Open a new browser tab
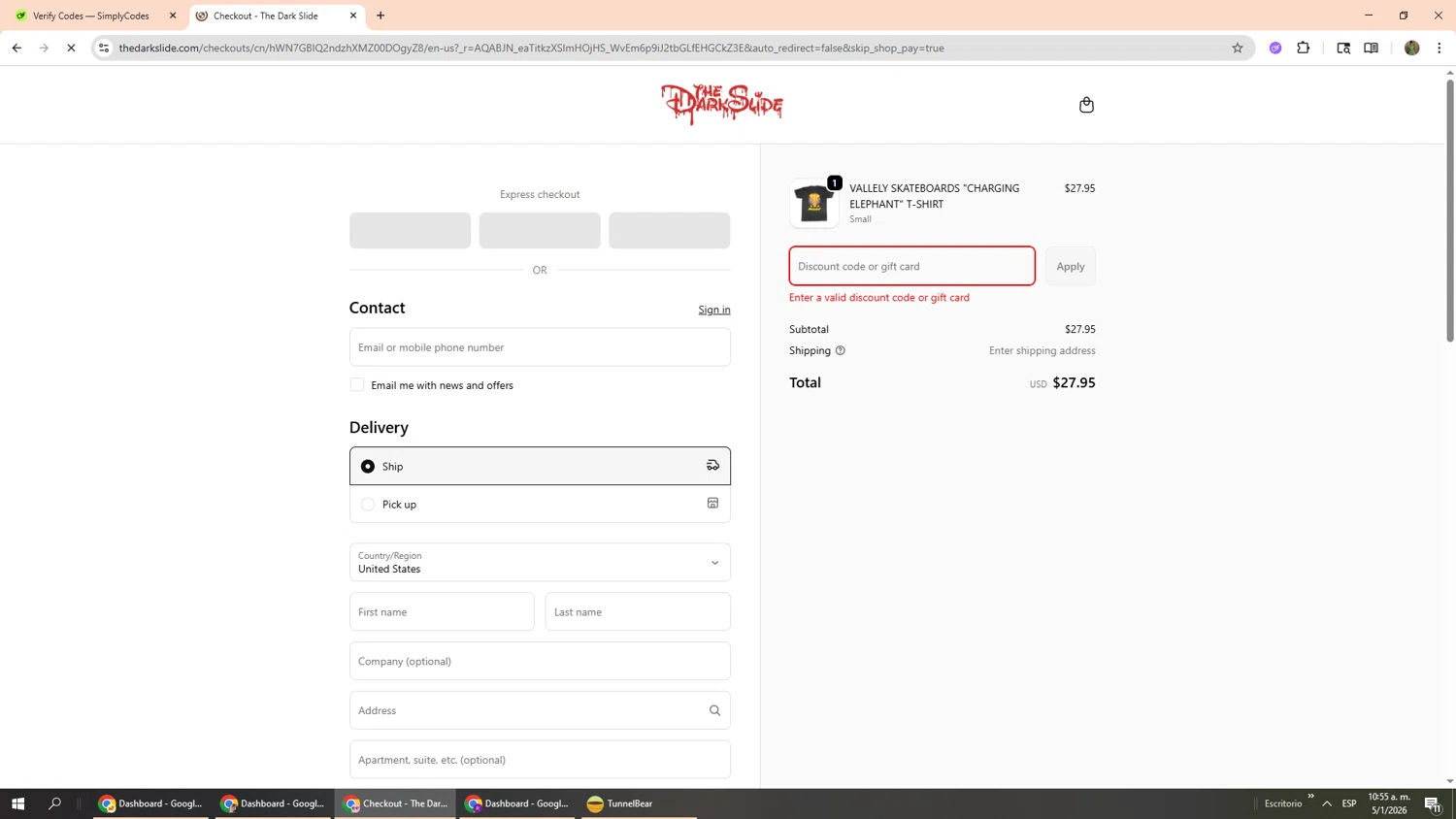Viewport: 1456px width, 819px height. [x=381, y=16]
